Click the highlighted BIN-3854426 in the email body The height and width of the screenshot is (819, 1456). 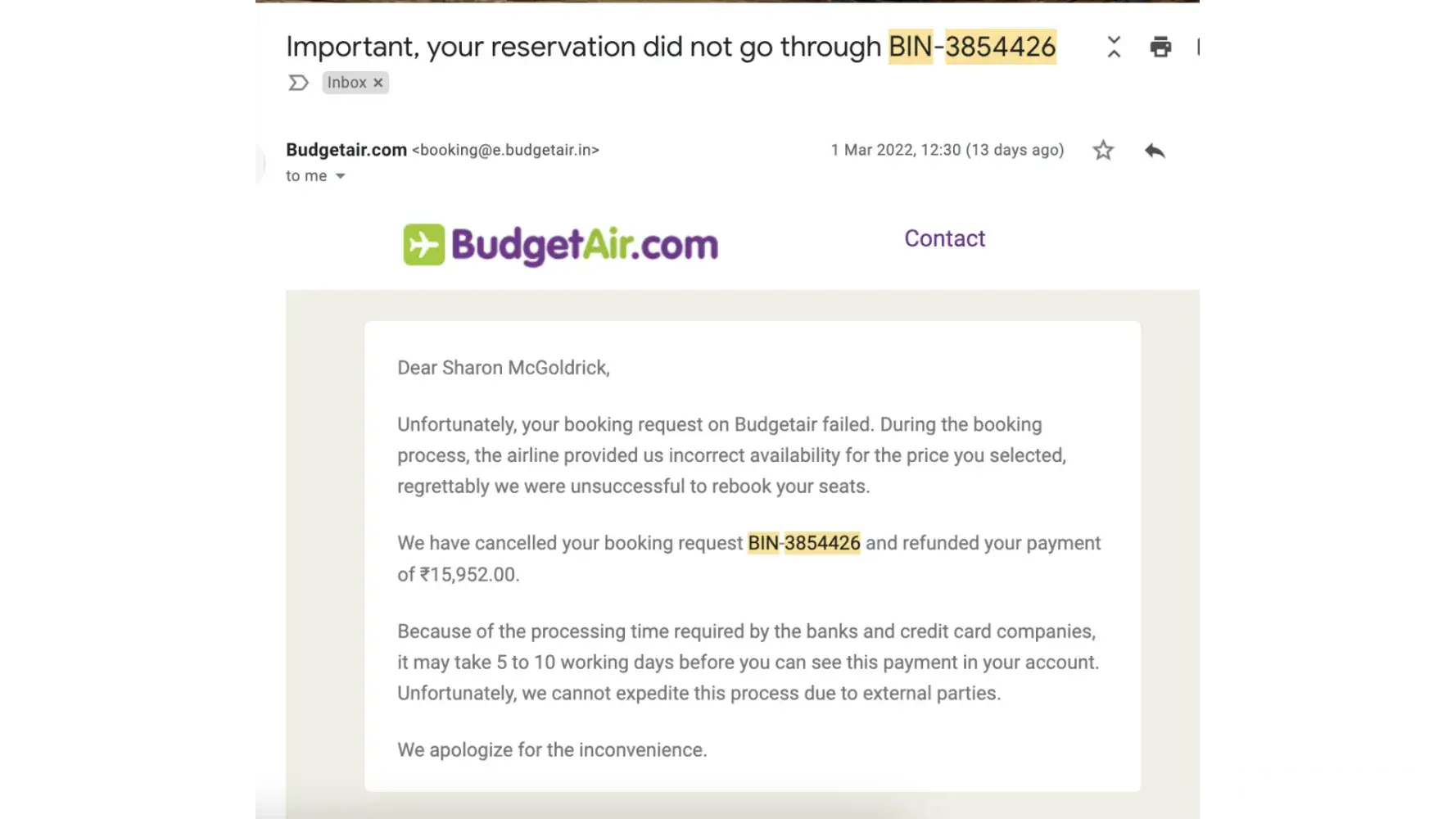click(x=803, y=543)
